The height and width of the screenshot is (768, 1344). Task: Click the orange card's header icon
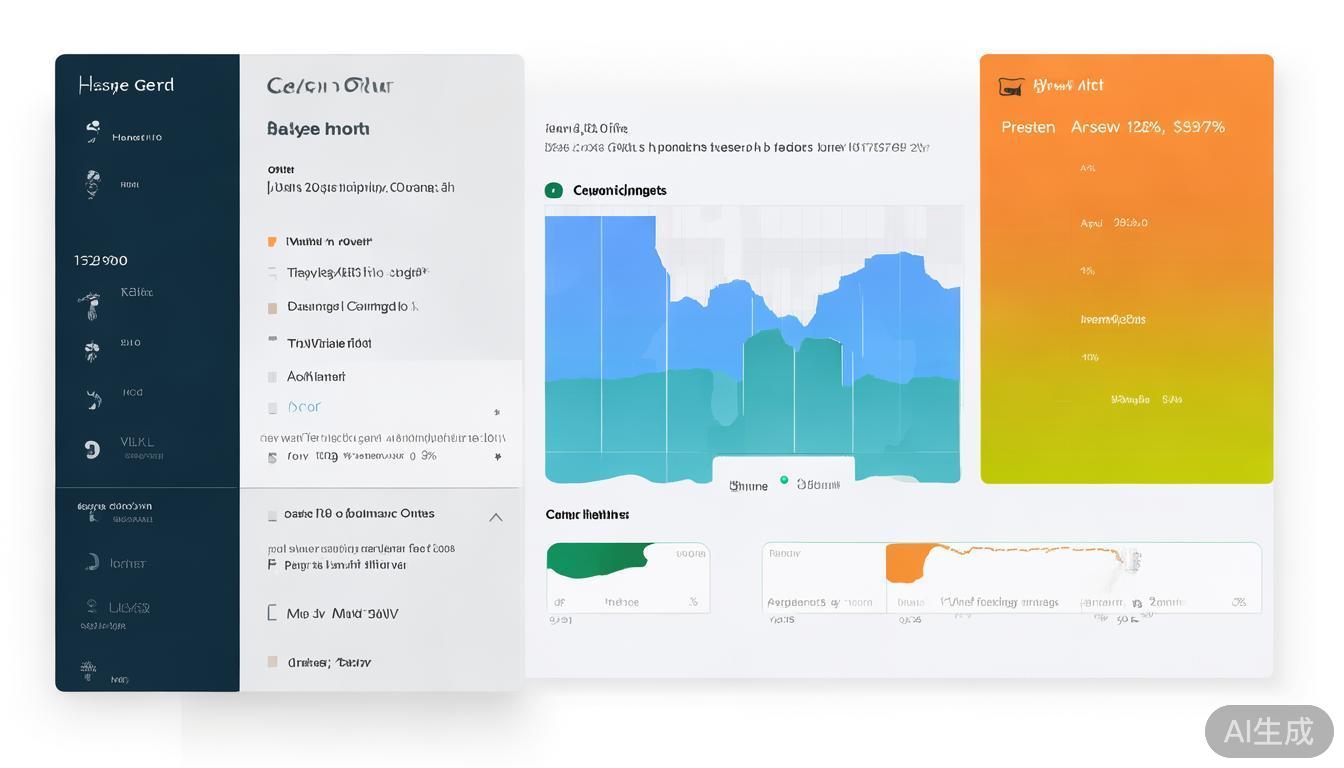click(1011, 87)
